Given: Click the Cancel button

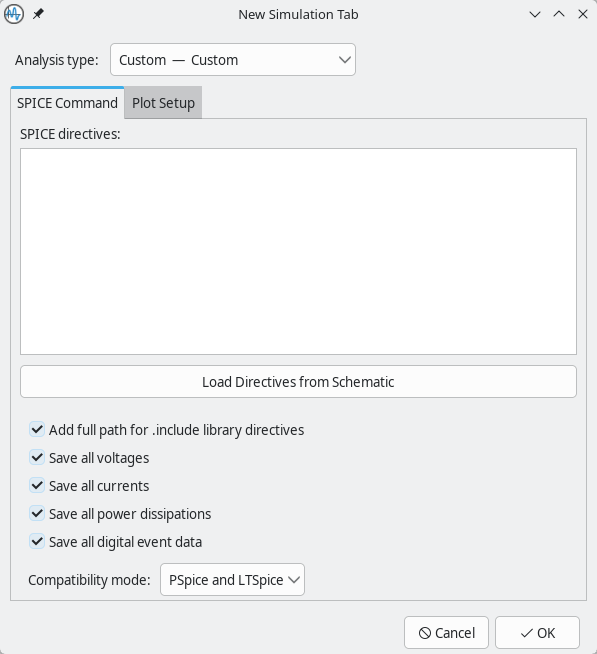Looking at the screenshot, I should [446, 633].
